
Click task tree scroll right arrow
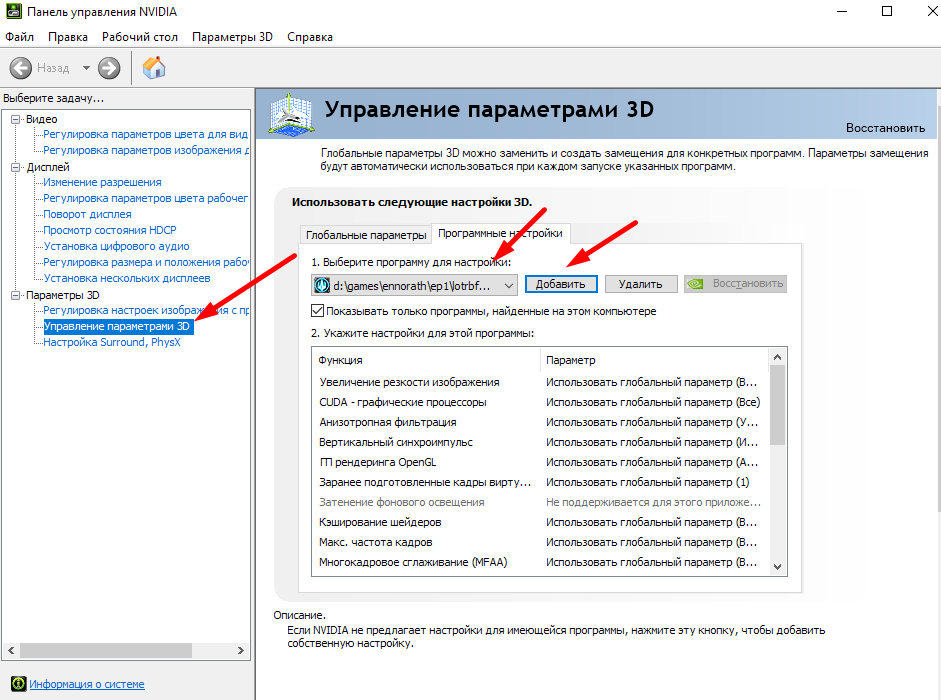[x=241, y=650]
